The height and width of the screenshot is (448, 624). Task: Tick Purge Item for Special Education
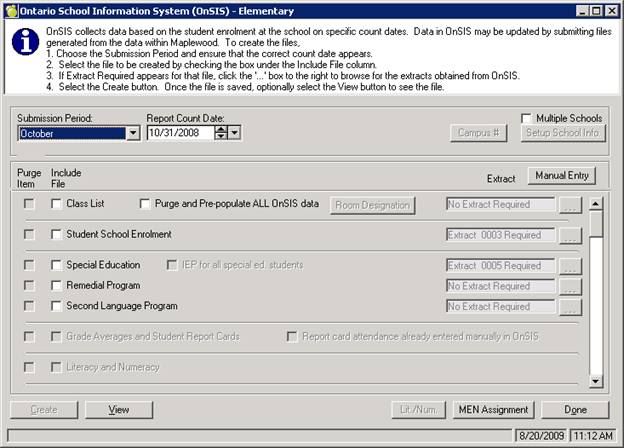[x=29, y=265]
